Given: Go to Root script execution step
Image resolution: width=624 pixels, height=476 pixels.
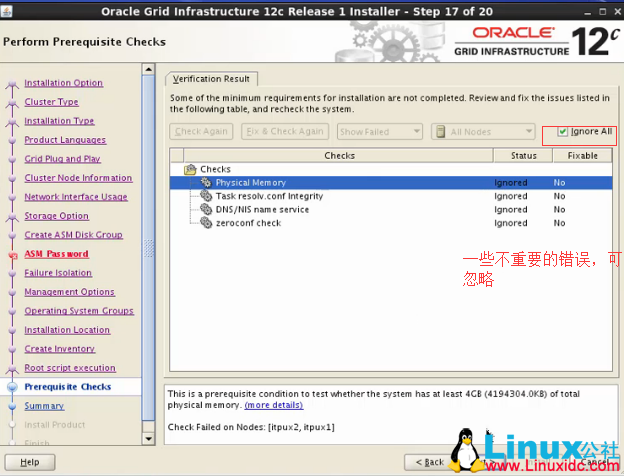Looking at the screenshot, I should [x=70, y=368].
